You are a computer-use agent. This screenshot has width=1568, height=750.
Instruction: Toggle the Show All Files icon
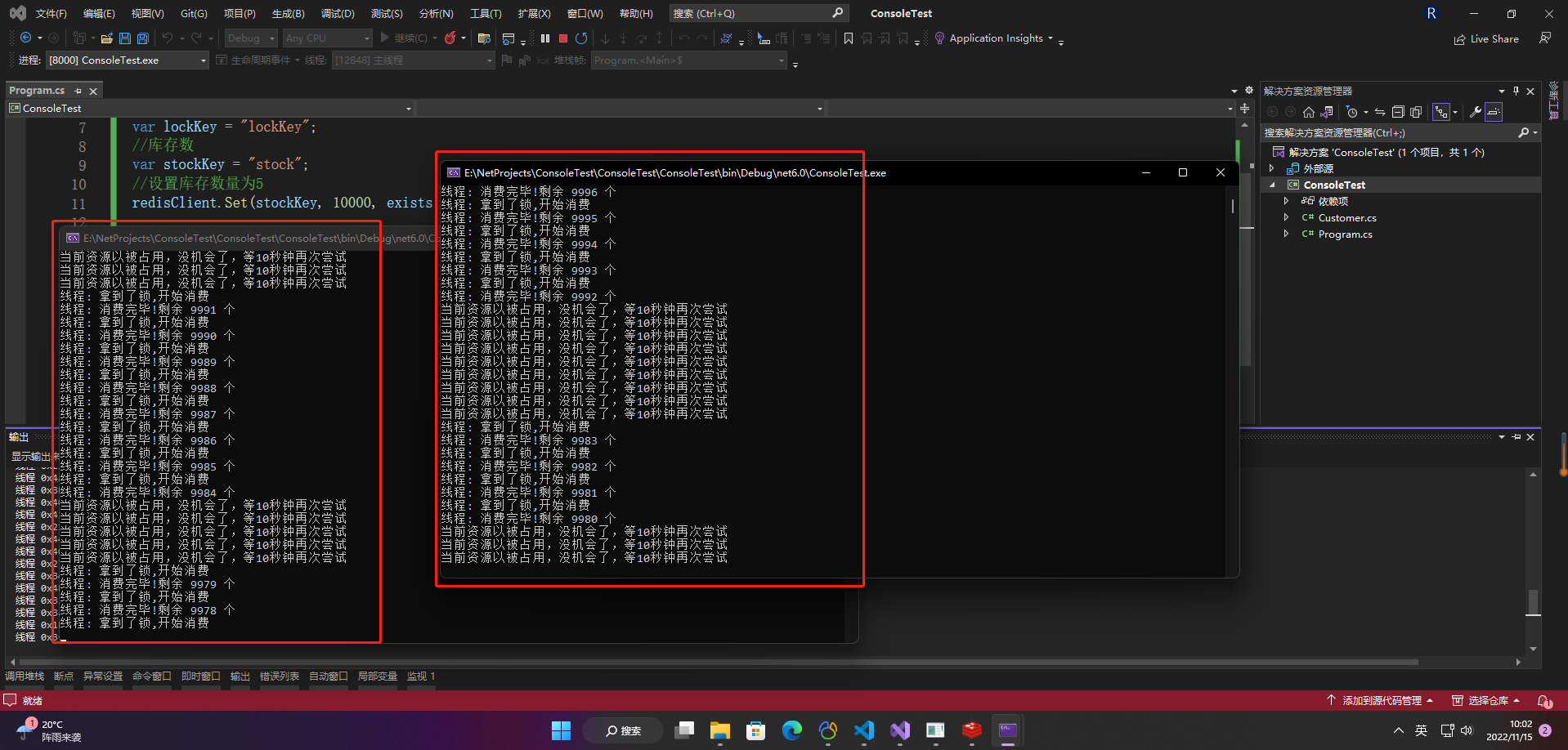click(x=1416, y=112)
